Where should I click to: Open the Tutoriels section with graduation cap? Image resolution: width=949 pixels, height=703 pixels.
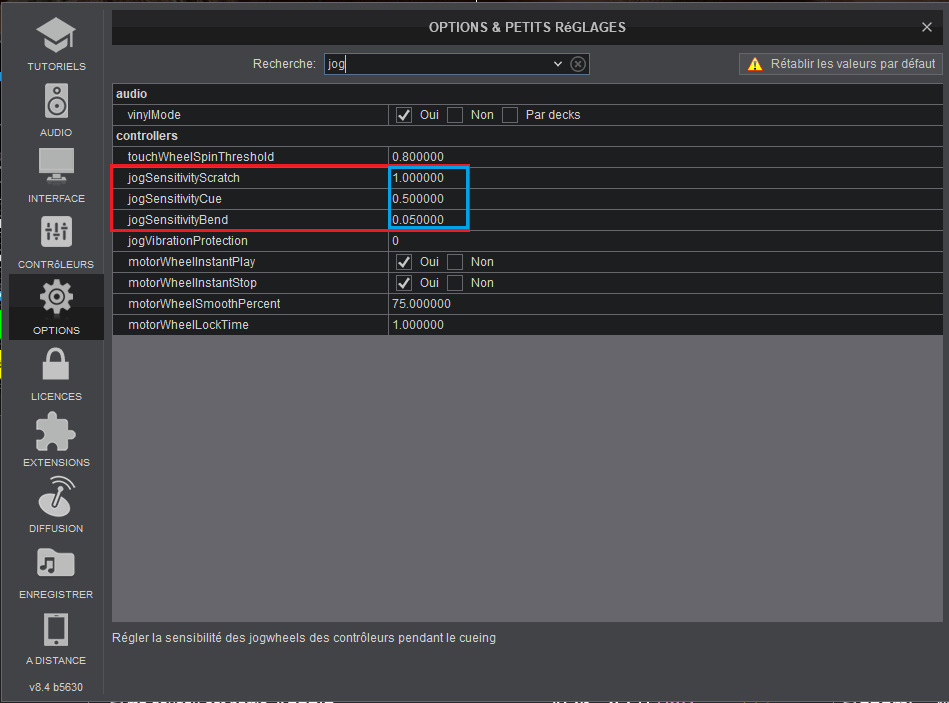pos(56,43)
